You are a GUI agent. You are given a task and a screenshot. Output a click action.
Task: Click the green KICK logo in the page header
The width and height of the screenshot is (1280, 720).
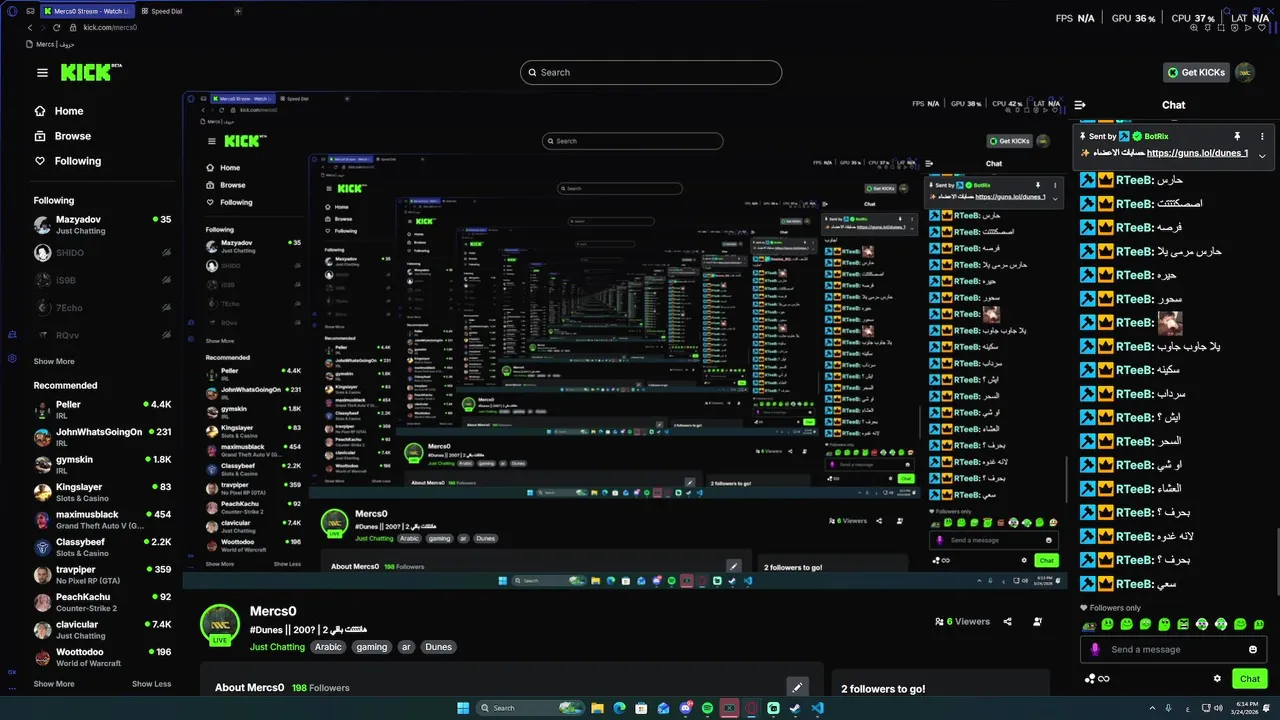[x=90, y=72]
